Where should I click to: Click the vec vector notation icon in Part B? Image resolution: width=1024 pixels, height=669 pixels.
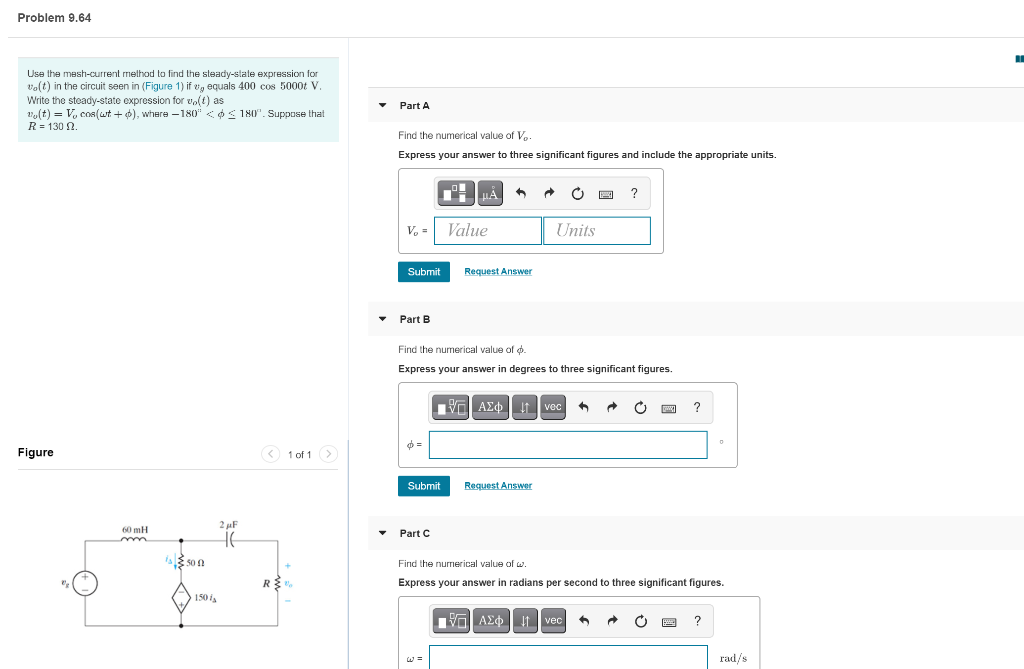[552, 407]
